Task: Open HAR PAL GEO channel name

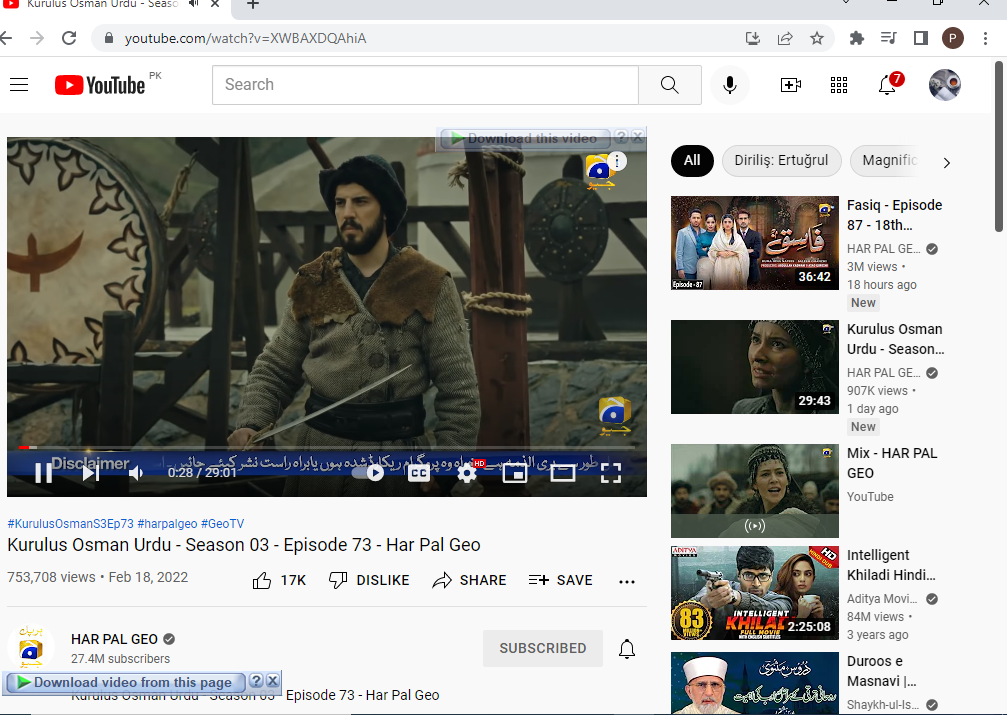Action: (x=114, y=639)
